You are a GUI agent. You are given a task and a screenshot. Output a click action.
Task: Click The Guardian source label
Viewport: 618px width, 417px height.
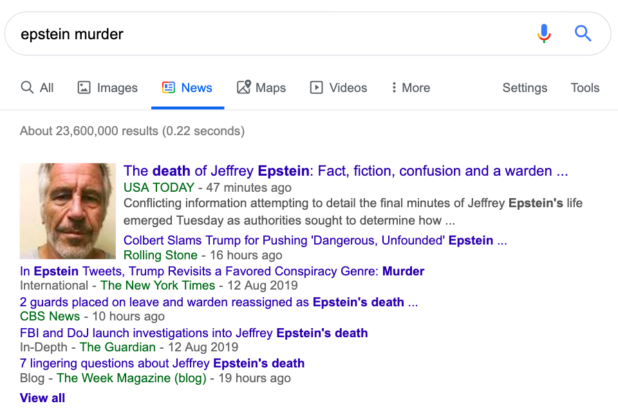pos(117,347)
